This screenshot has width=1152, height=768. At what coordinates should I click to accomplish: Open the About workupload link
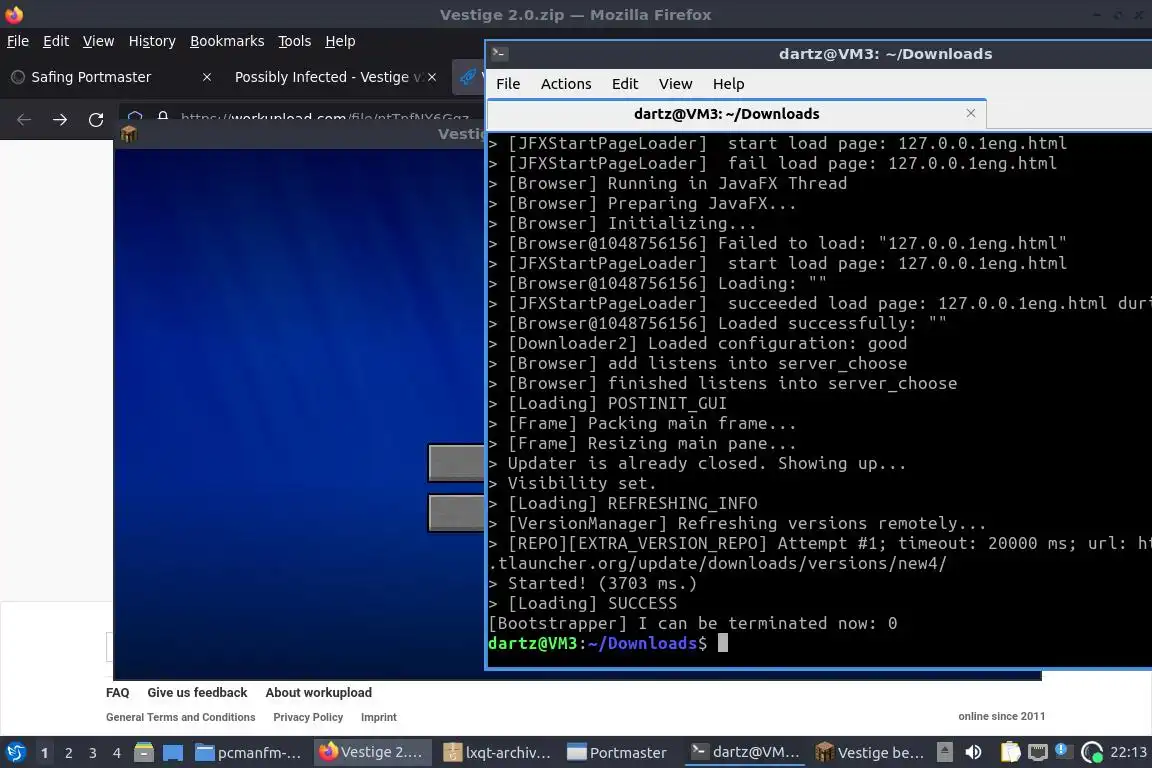pos(319,692)
